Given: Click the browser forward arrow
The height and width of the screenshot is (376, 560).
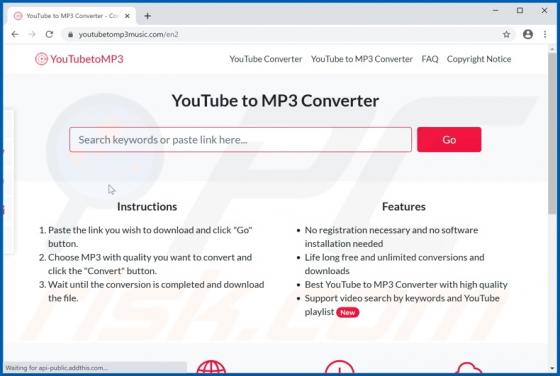Looking at the screenshot, I should 32,34.
